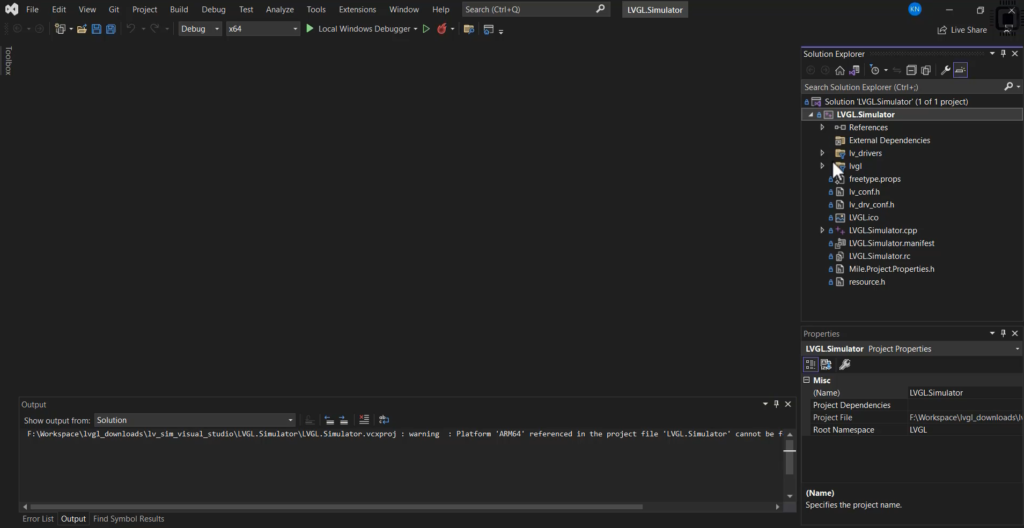The width and height of the screenshot is (1024, 528).
Task: Auto-hide the Properties panel via pin icon
Action: 1004,333
